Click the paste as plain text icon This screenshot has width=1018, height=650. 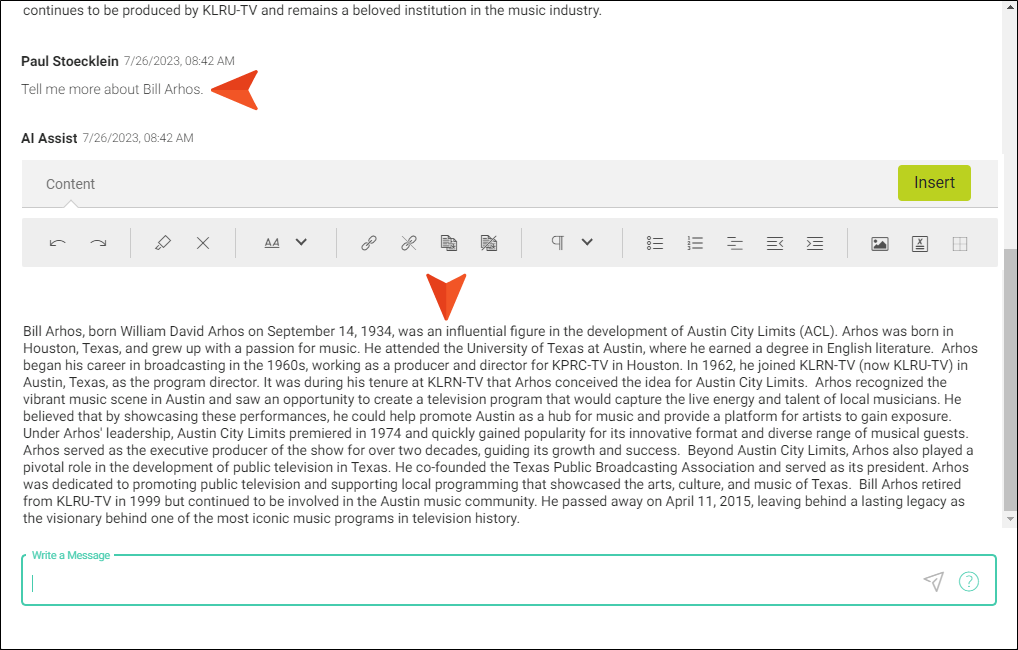click(x=489, y=243)
